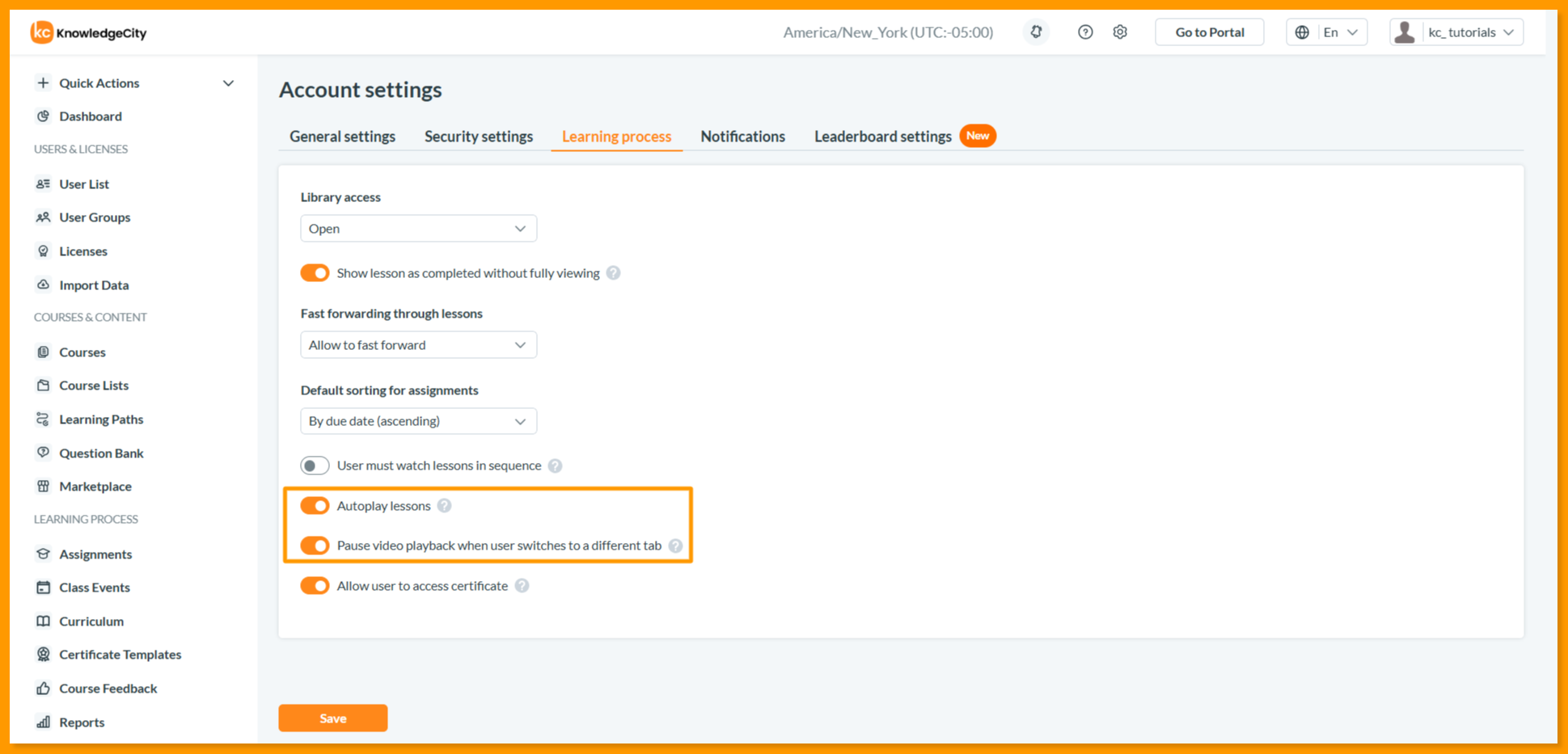Viewport: 1568px width, 754px height.
Task: Expand the Quick Actions chevron
Action: [x=228, y=82]
